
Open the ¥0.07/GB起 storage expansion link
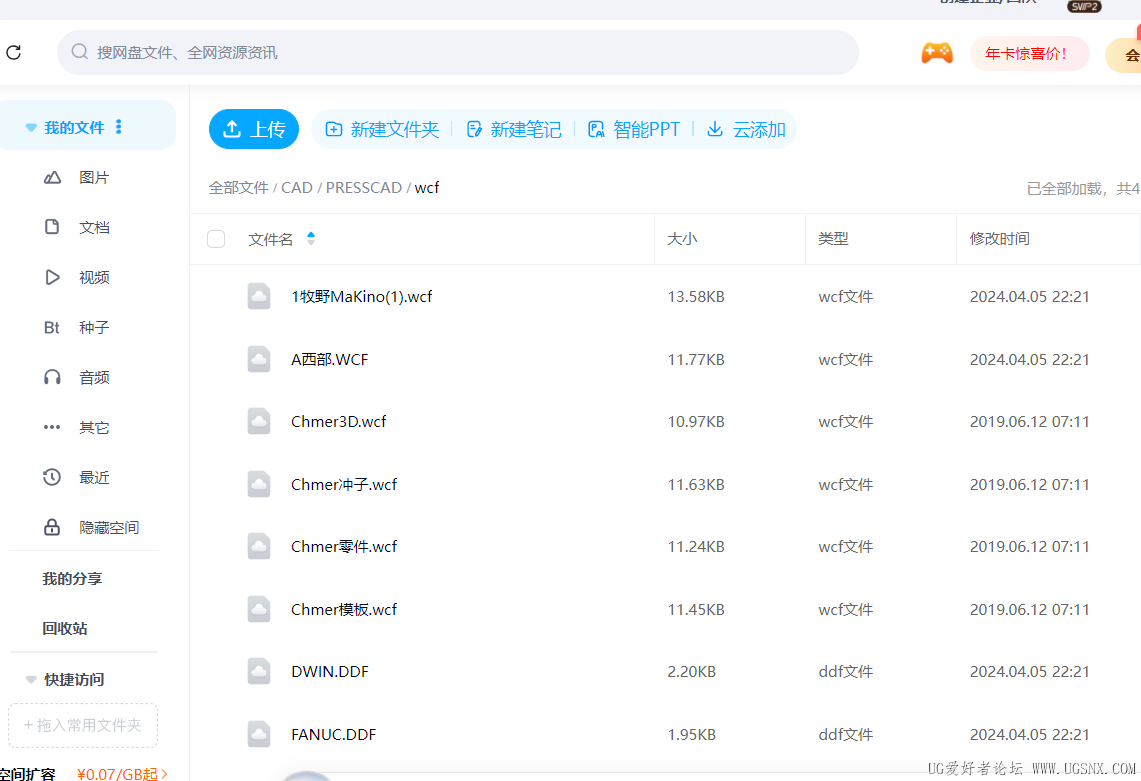click(x=122, y=774)
